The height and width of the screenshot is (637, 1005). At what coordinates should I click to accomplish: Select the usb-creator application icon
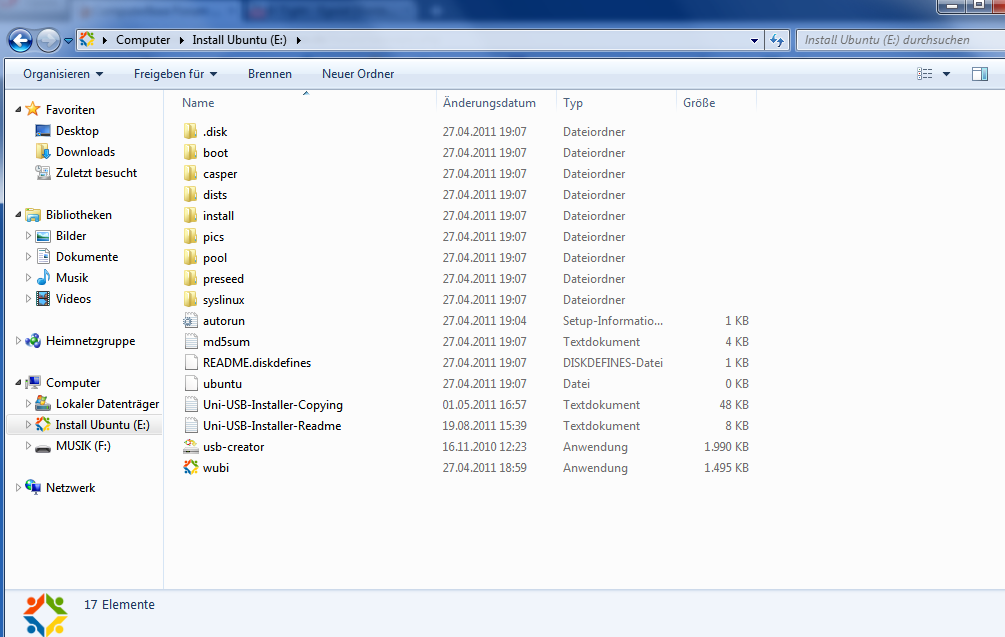(x=190, y=447)
